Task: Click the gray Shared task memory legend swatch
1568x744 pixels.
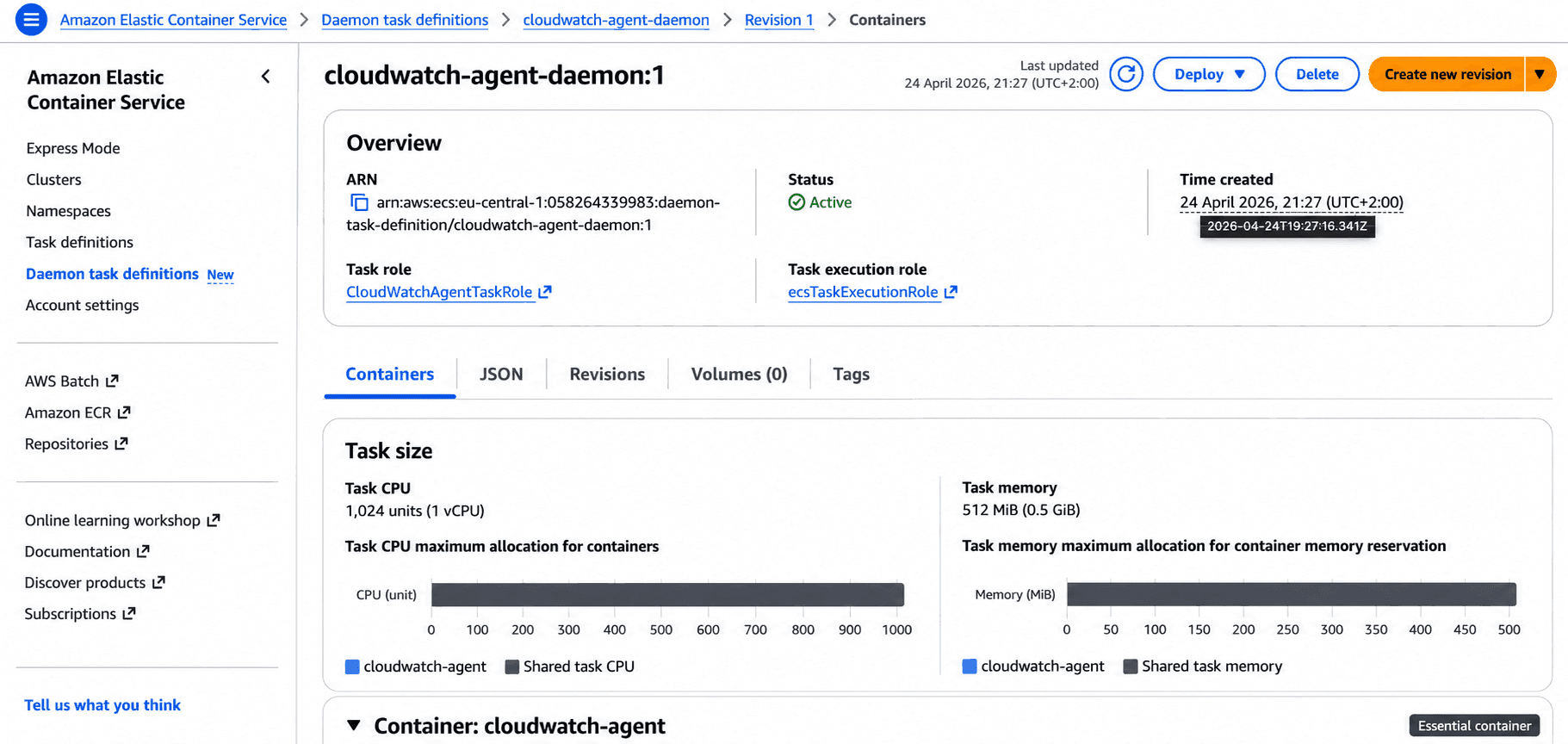Action: pyautogui.click(x=1131, y=666)
